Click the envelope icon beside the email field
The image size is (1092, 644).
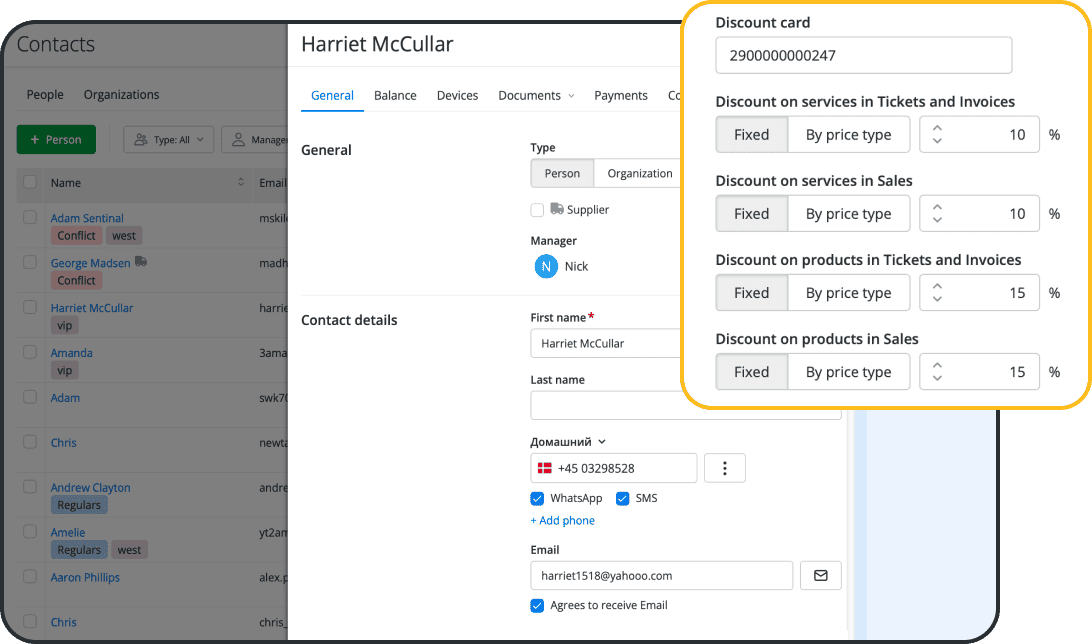[x=820, y=576]
